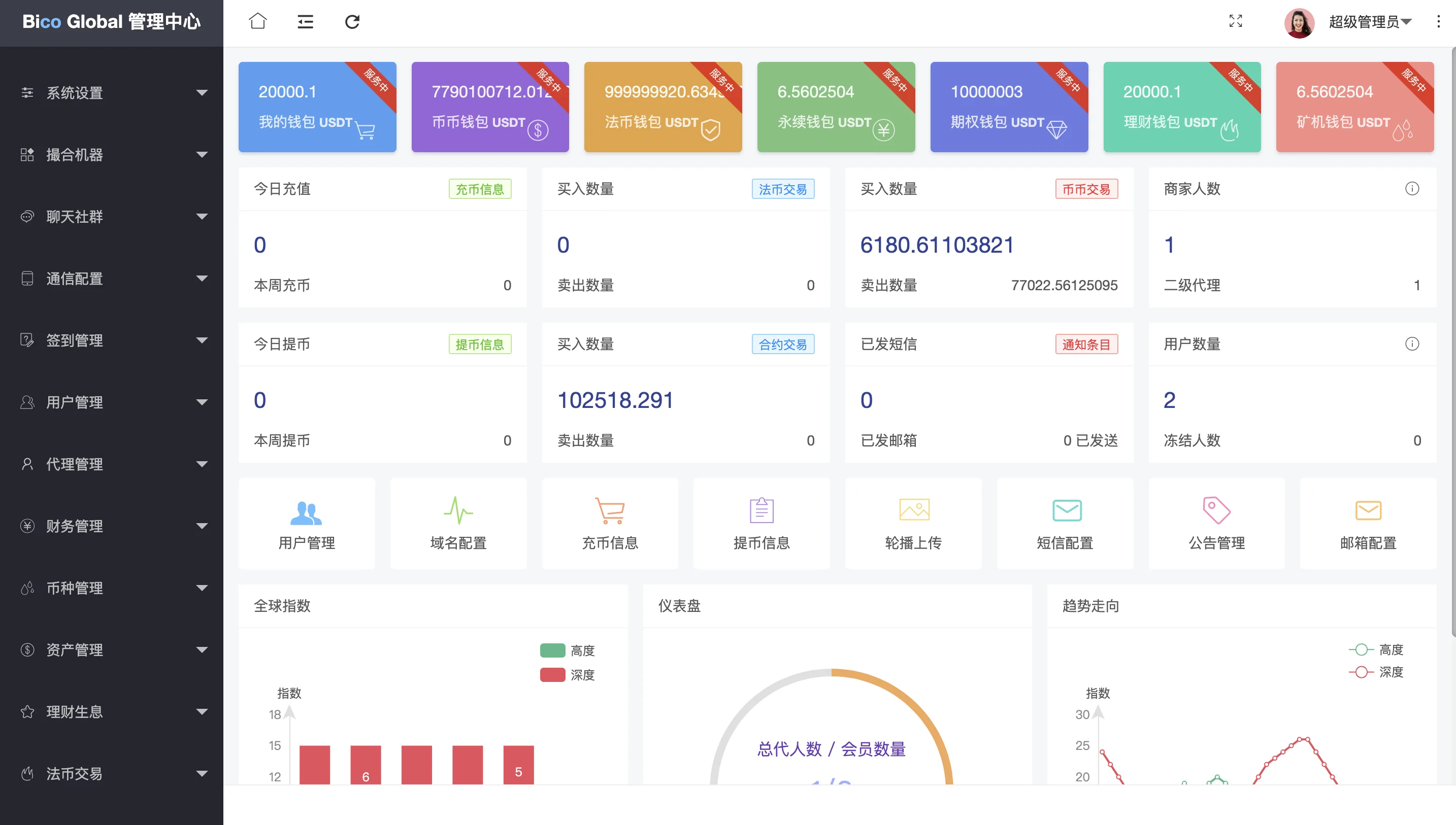
Task: Click the 充币信息 green tag
Action: (479, 189)
